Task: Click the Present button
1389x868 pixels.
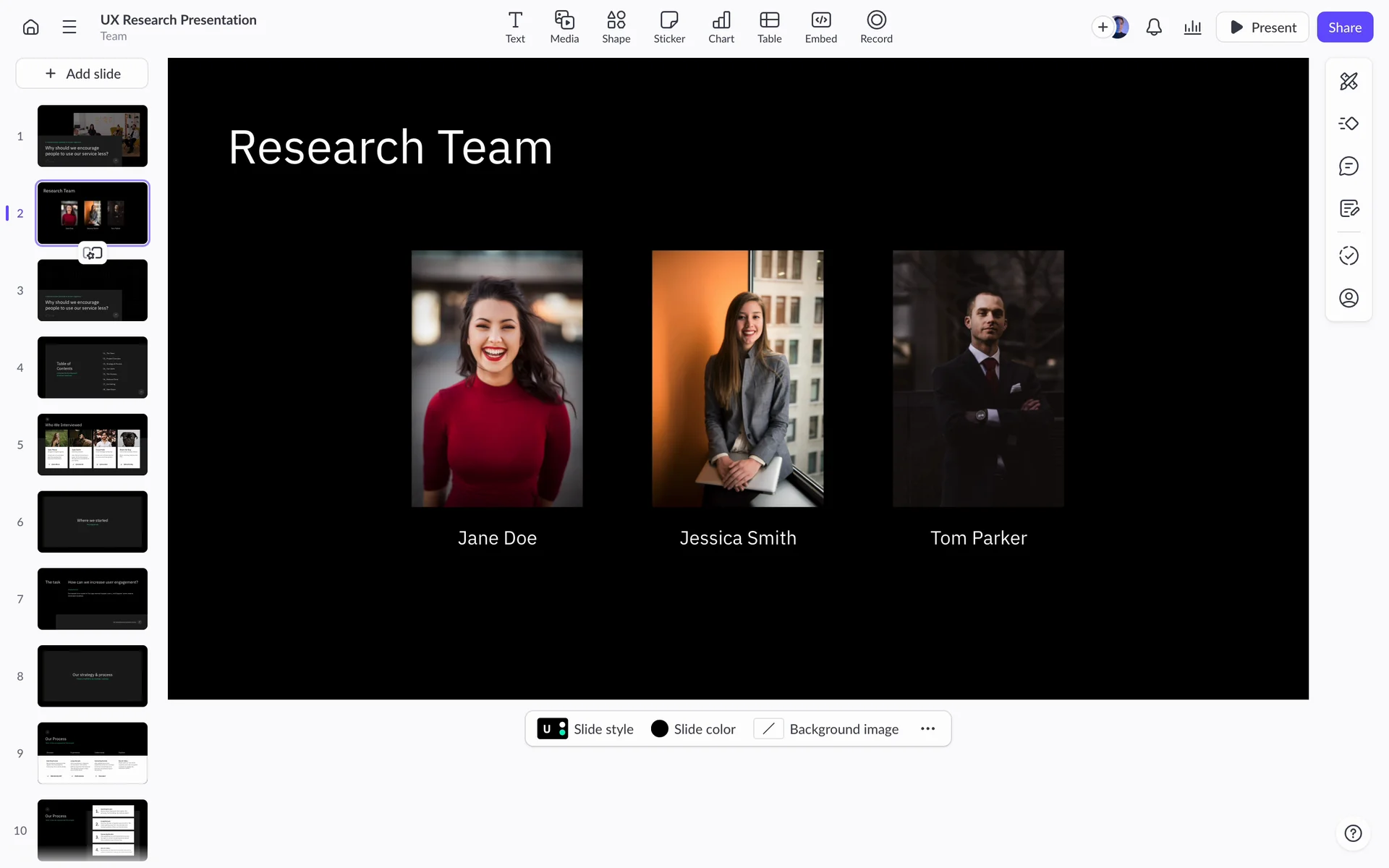Action: [1262, 27]
